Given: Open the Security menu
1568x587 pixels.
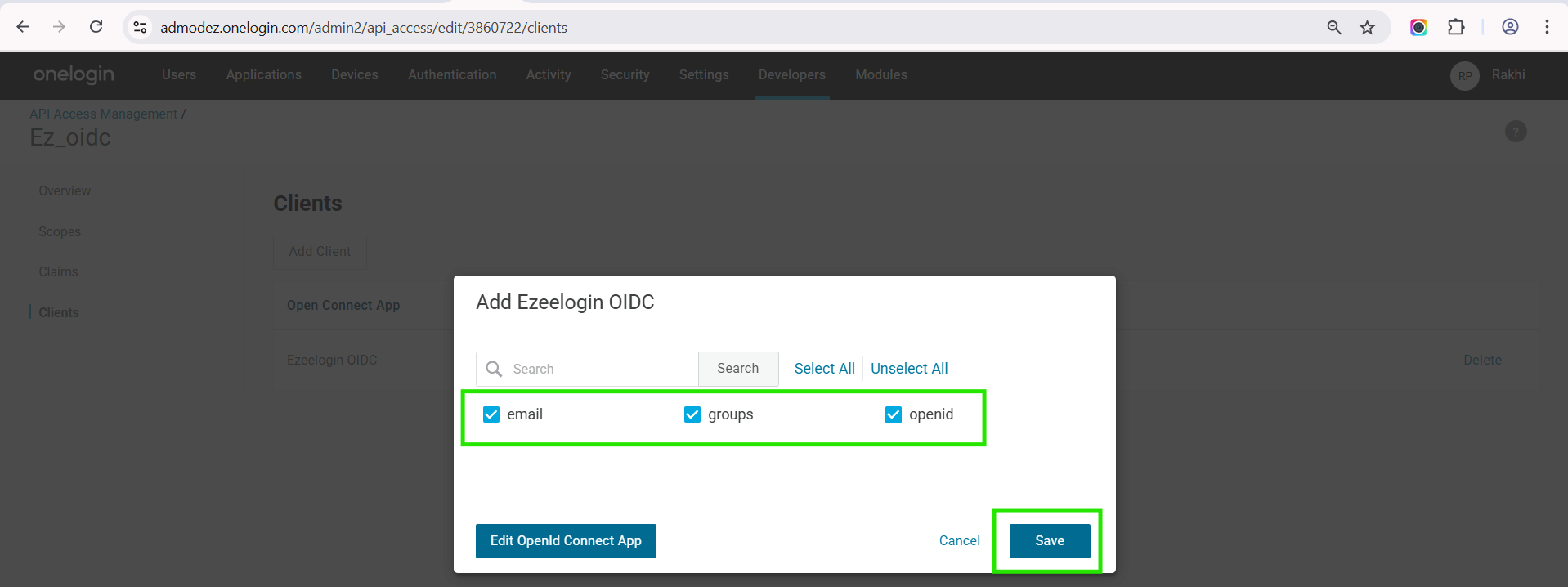Looking at the screenshot, I should coord(625,74).
